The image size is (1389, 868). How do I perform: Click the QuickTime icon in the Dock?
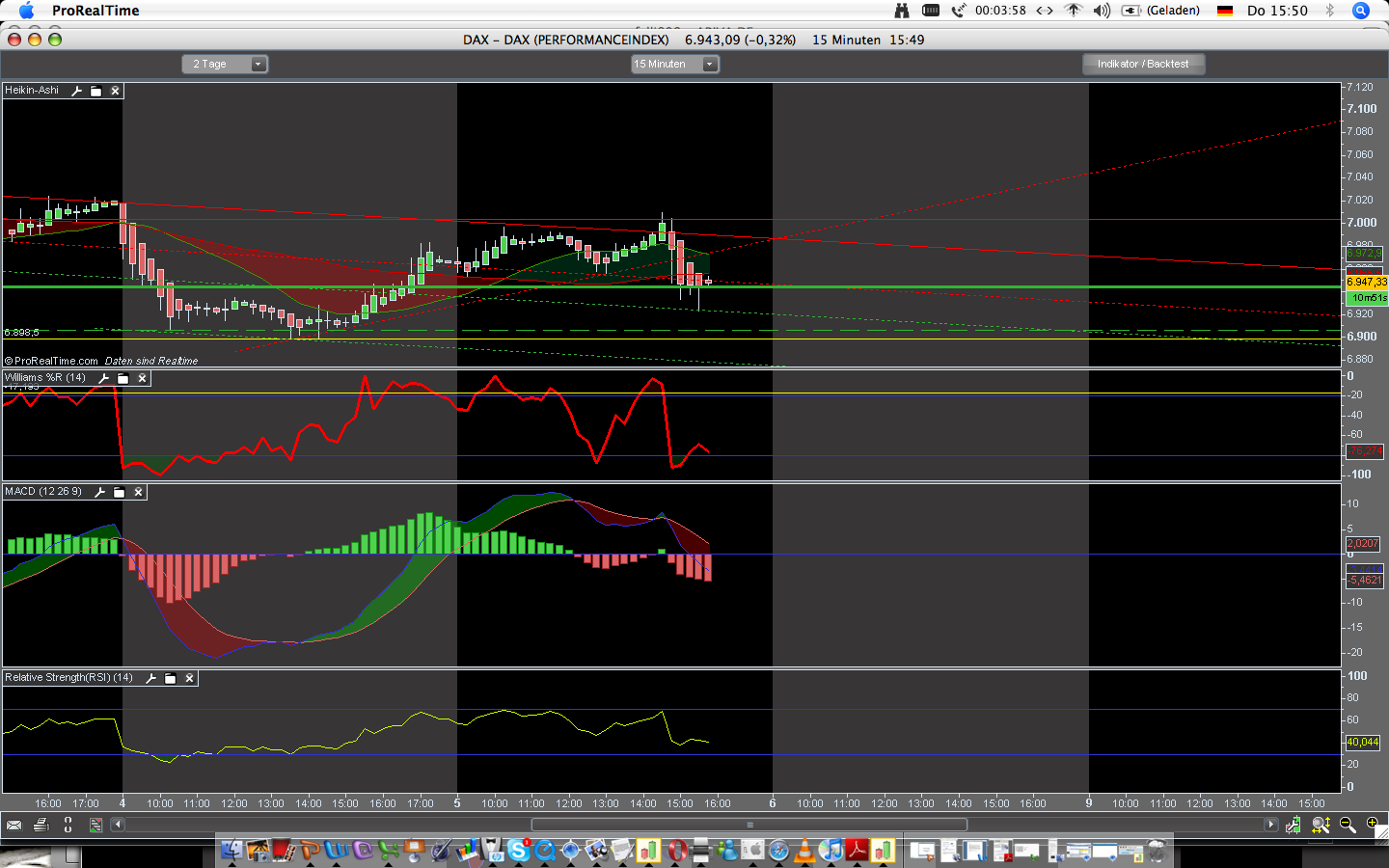tap(545, 850)
